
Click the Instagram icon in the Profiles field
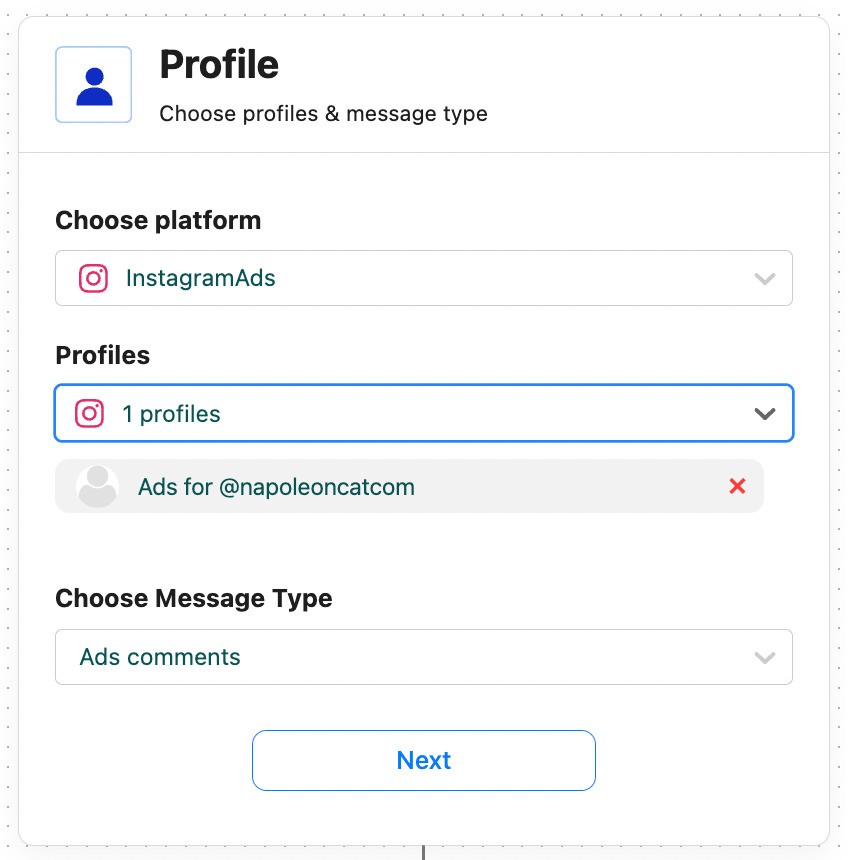pos(90,413)
